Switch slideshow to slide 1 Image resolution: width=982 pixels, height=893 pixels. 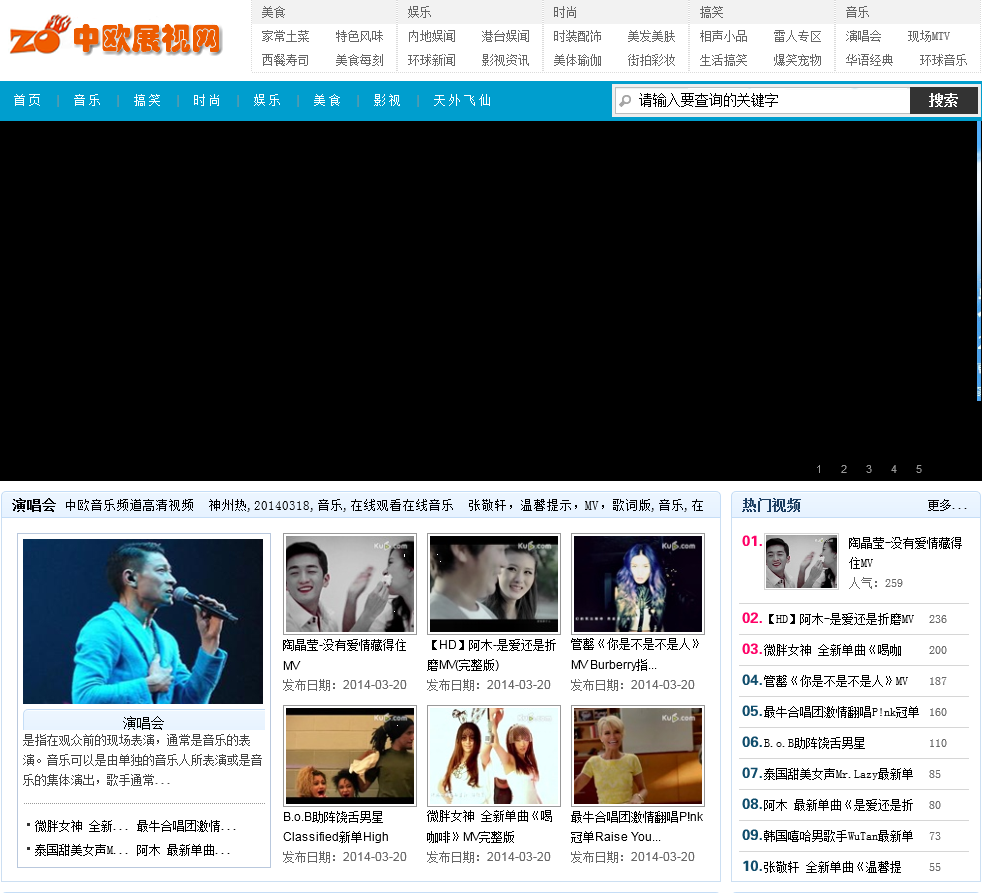(x=819, y=469)
